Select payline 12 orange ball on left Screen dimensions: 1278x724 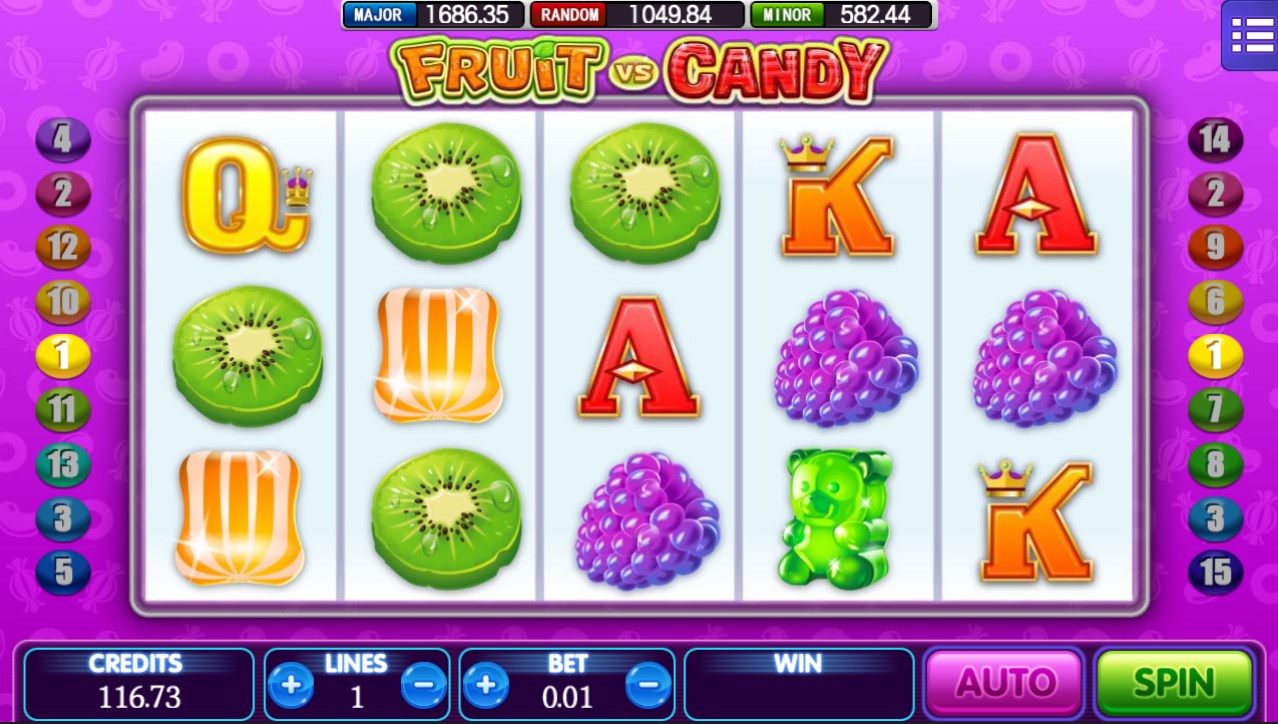[63, 247]
